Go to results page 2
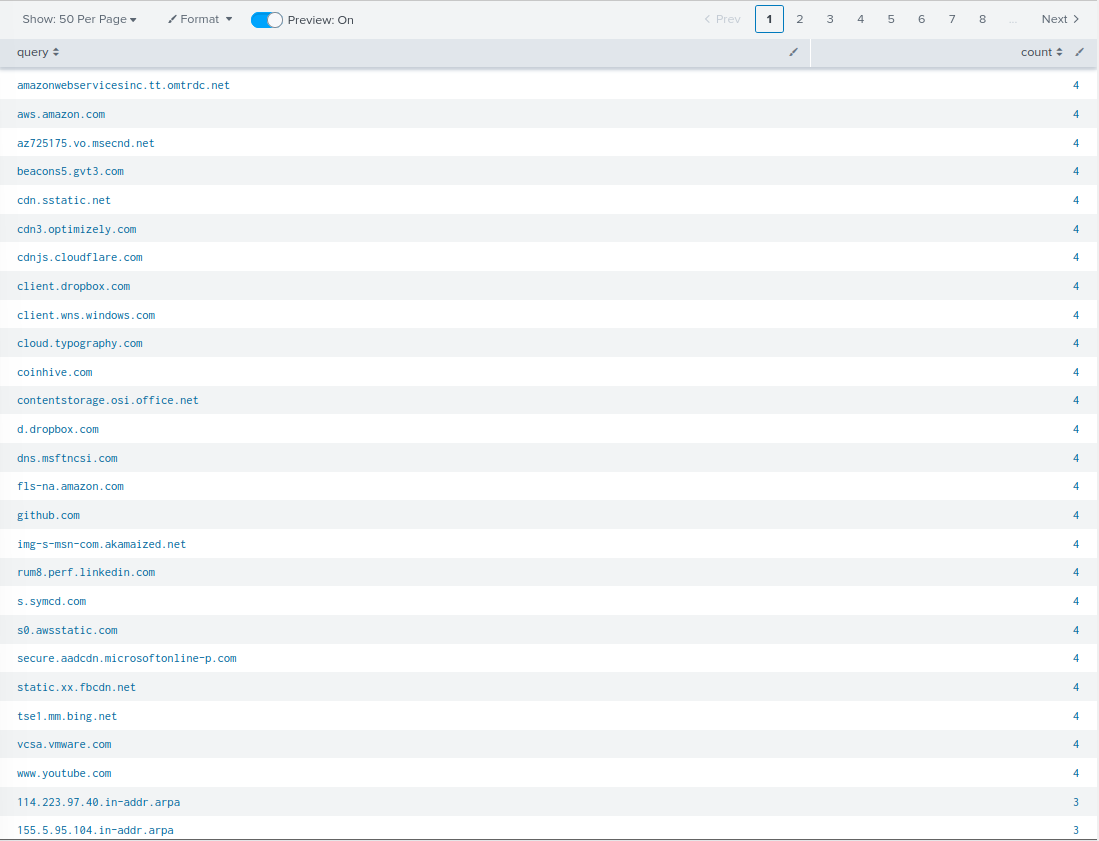Viewport: 1099px width, 841px height. click(x=800, y=19)
